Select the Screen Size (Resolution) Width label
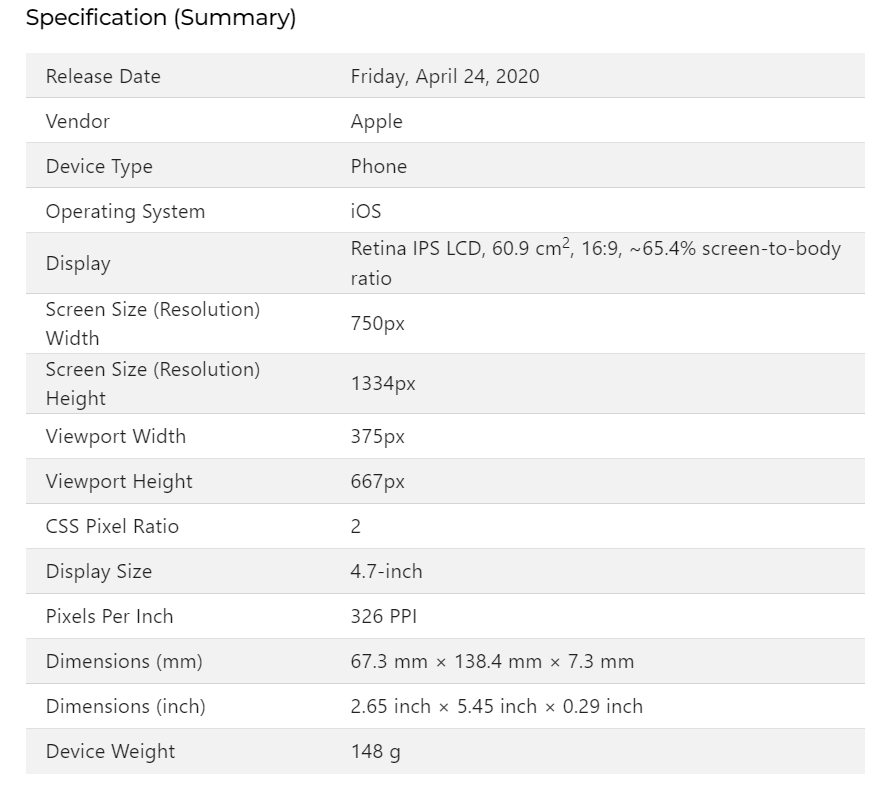The height and width of the screenshot is (786, 890). pyautogui.click(x=153, y=323)
